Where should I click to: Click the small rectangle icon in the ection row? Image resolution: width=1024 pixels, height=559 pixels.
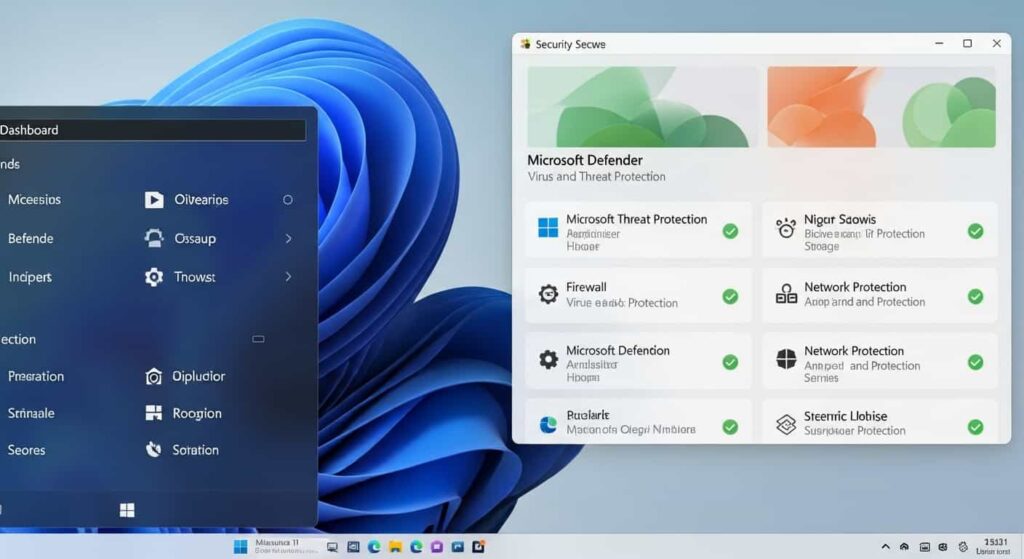259,339
